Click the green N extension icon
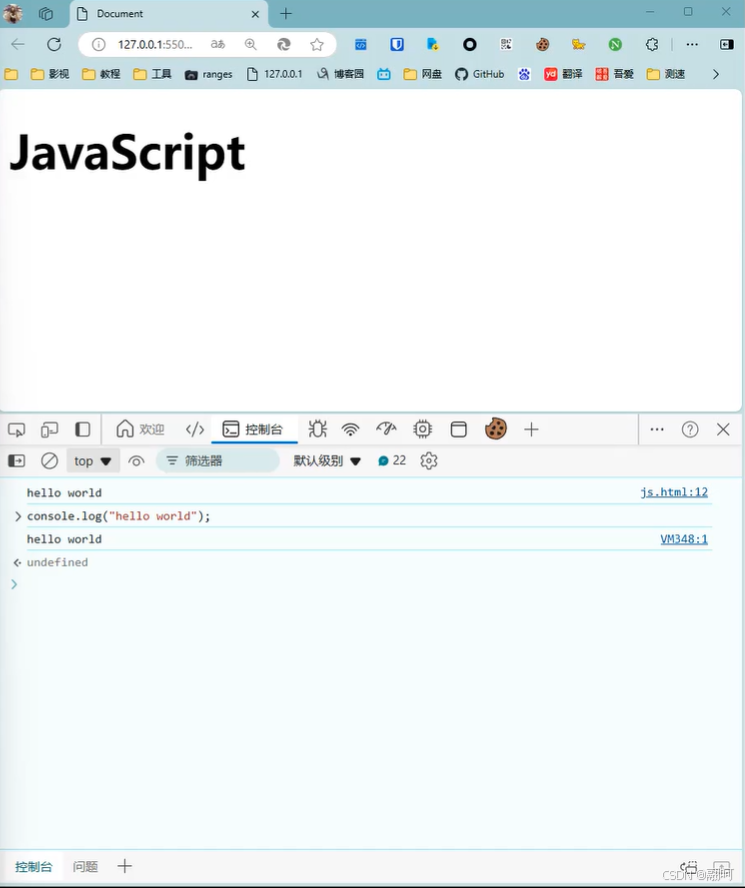This screenshot has height=888, width=745. coord(615,44)
